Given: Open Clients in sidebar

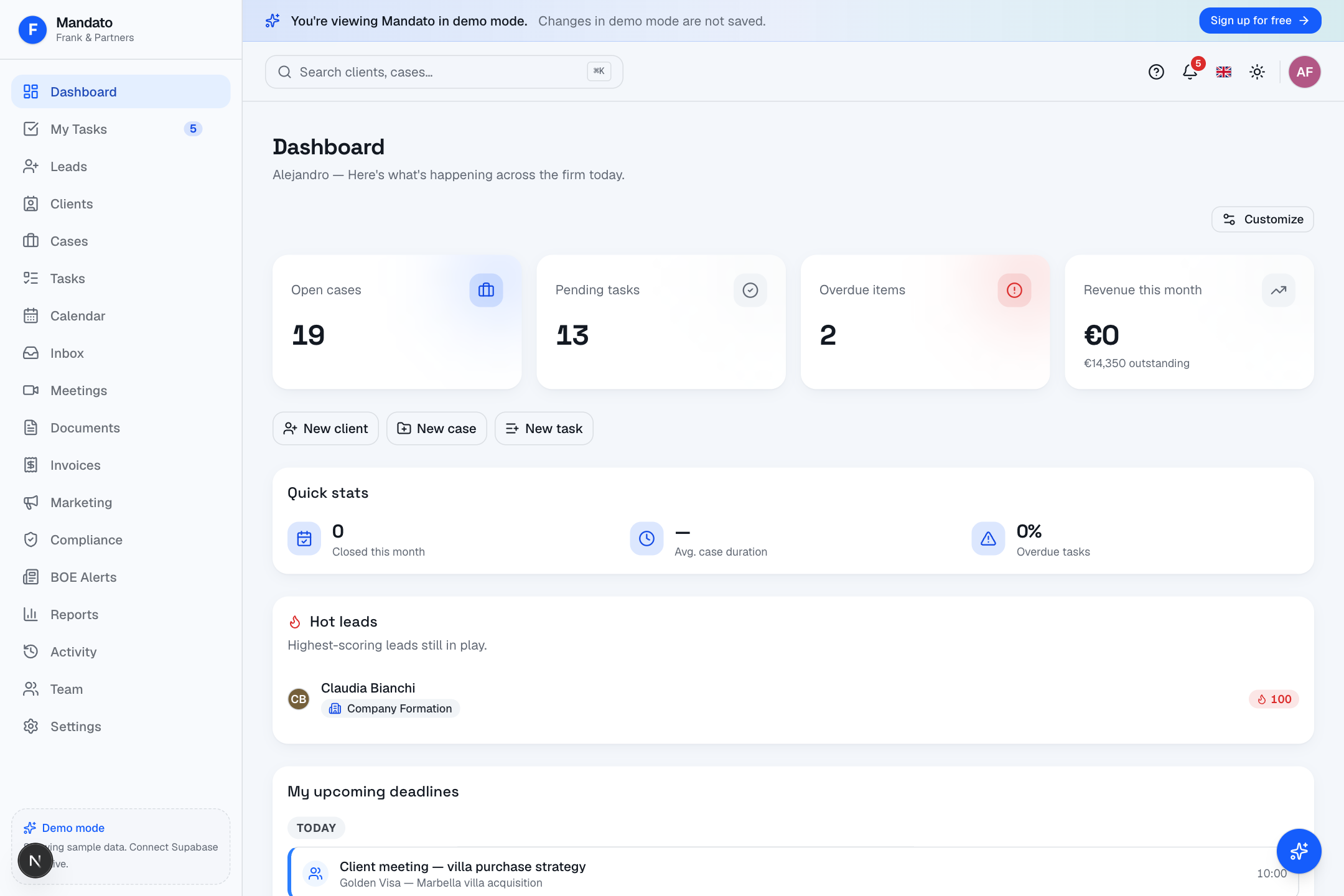Looking at the screenshot, I should pyautogui.click(x=121, y=203).
